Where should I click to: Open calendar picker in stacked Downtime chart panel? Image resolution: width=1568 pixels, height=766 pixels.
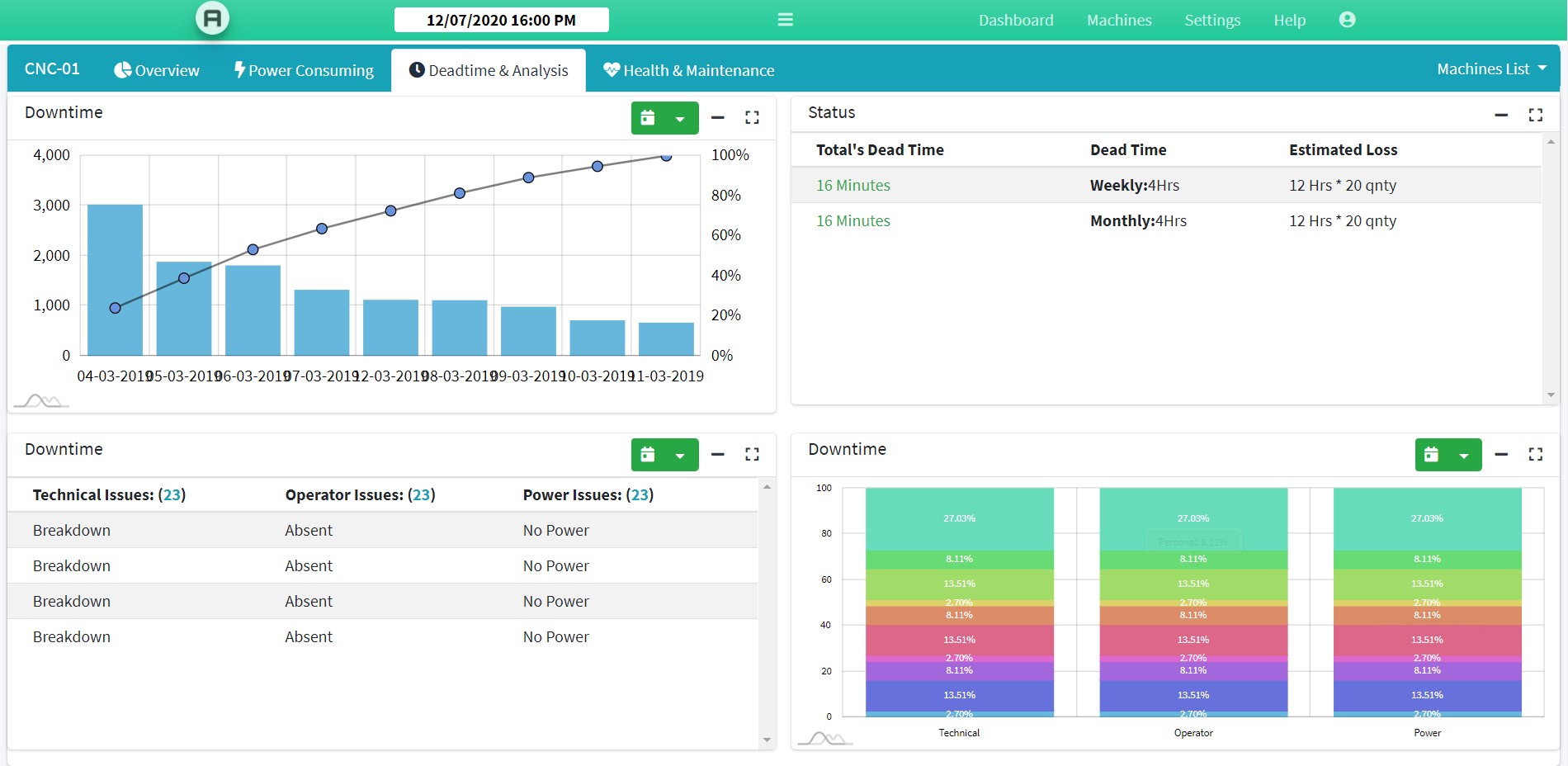[x=1432, y=455]
